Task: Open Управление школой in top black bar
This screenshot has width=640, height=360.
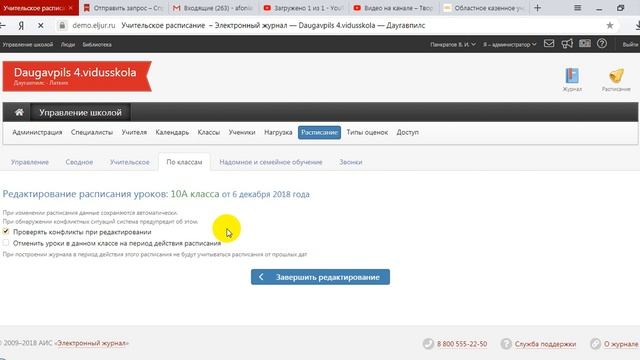Action: (28, 44)
